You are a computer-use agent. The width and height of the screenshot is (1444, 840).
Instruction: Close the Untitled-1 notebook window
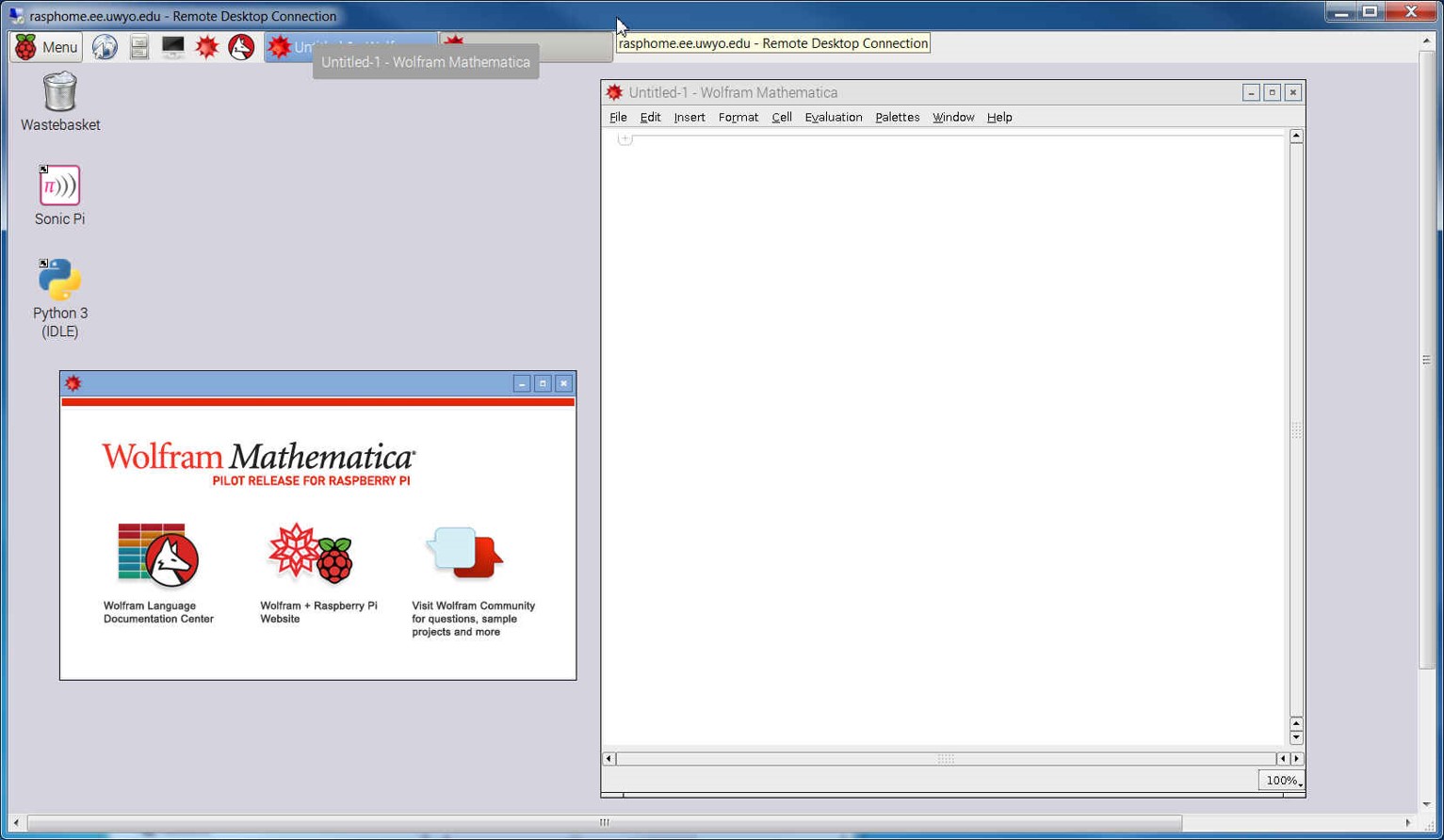point(1292,92)
